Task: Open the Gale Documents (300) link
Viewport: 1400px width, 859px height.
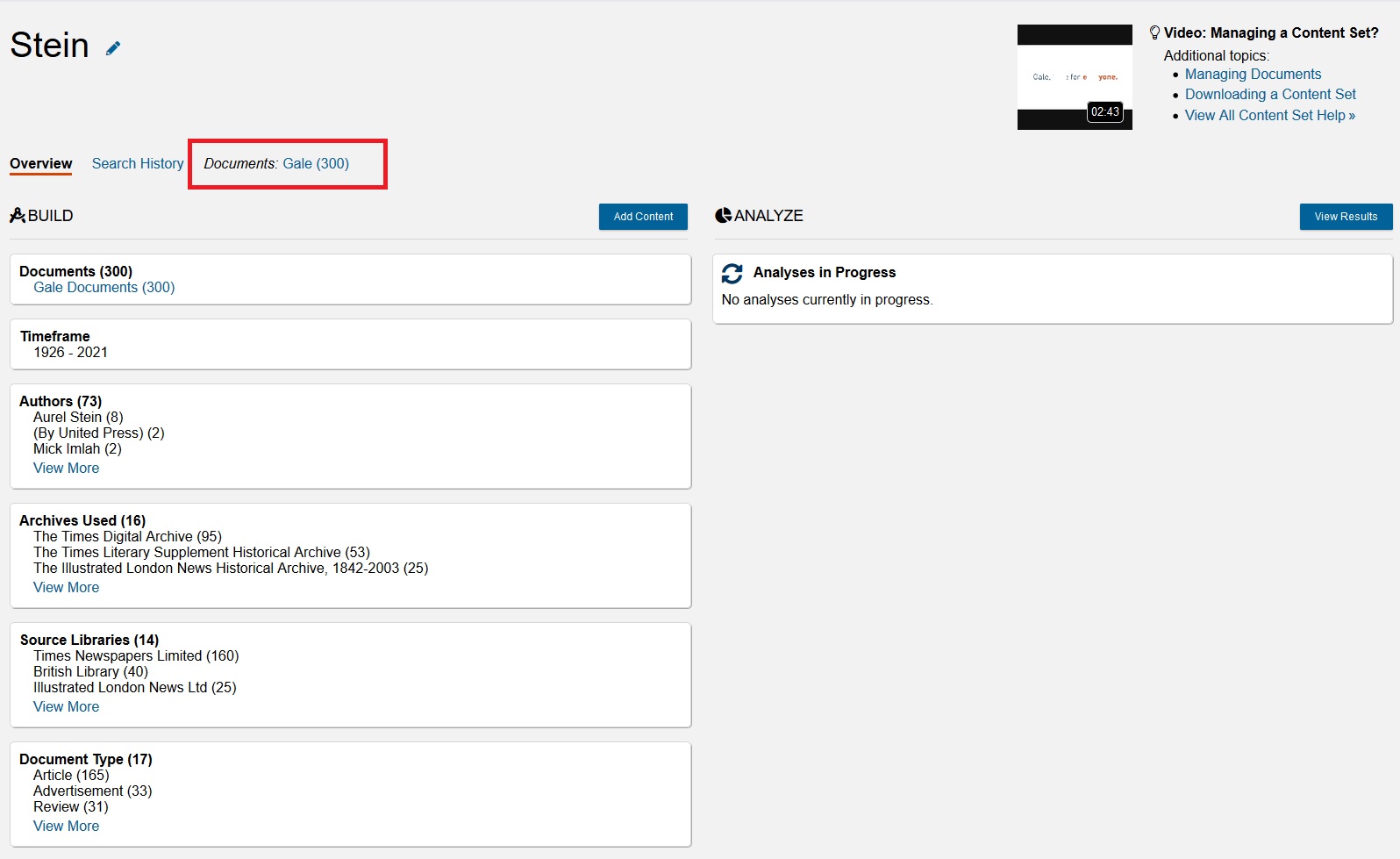Action: [104, 287]
